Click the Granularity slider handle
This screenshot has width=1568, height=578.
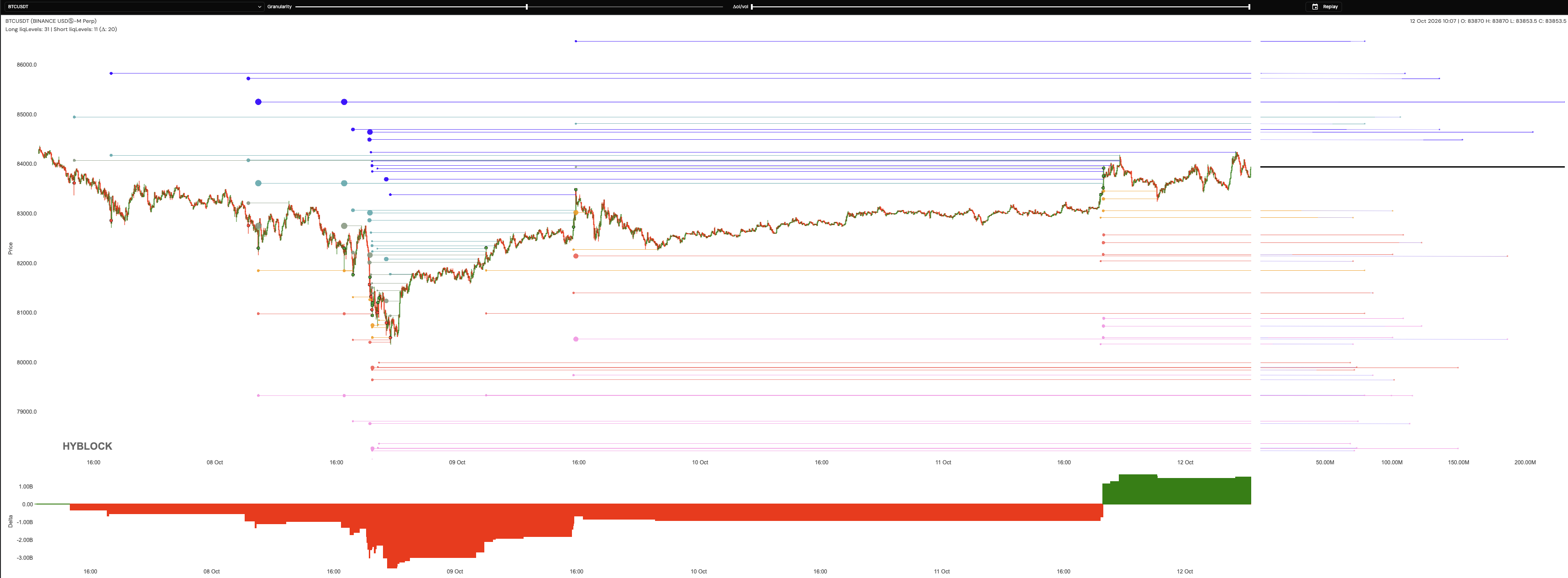click(526, 7)
